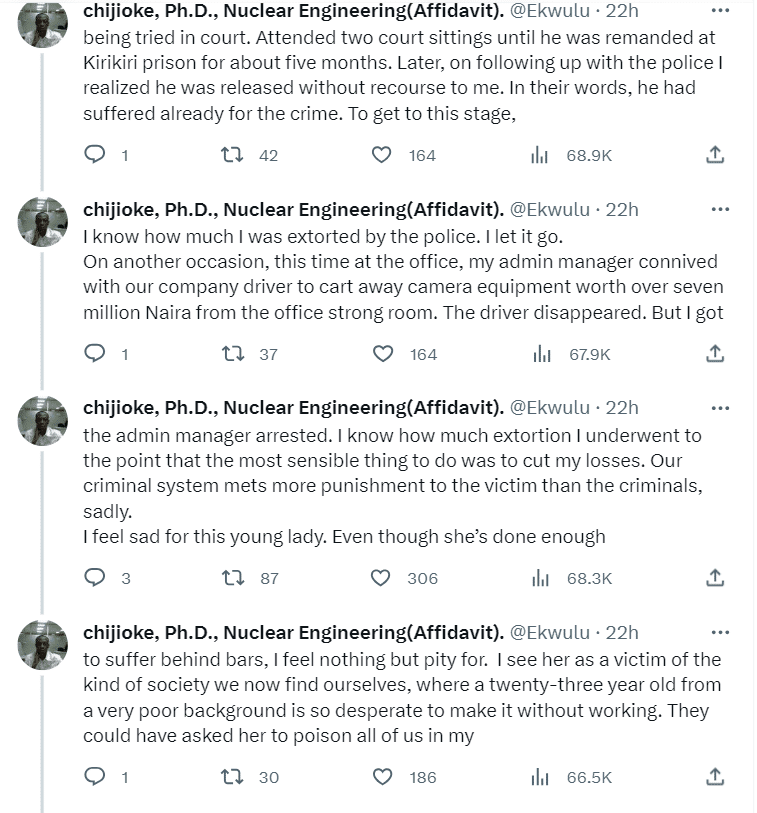Open more options menu on the last tweet
The width and height of the screenshot is (757, 813).
point(719,633)
